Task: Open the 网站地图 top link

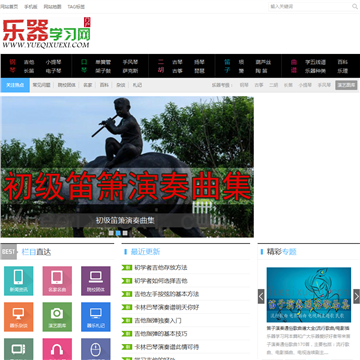Action: point(52,7)
